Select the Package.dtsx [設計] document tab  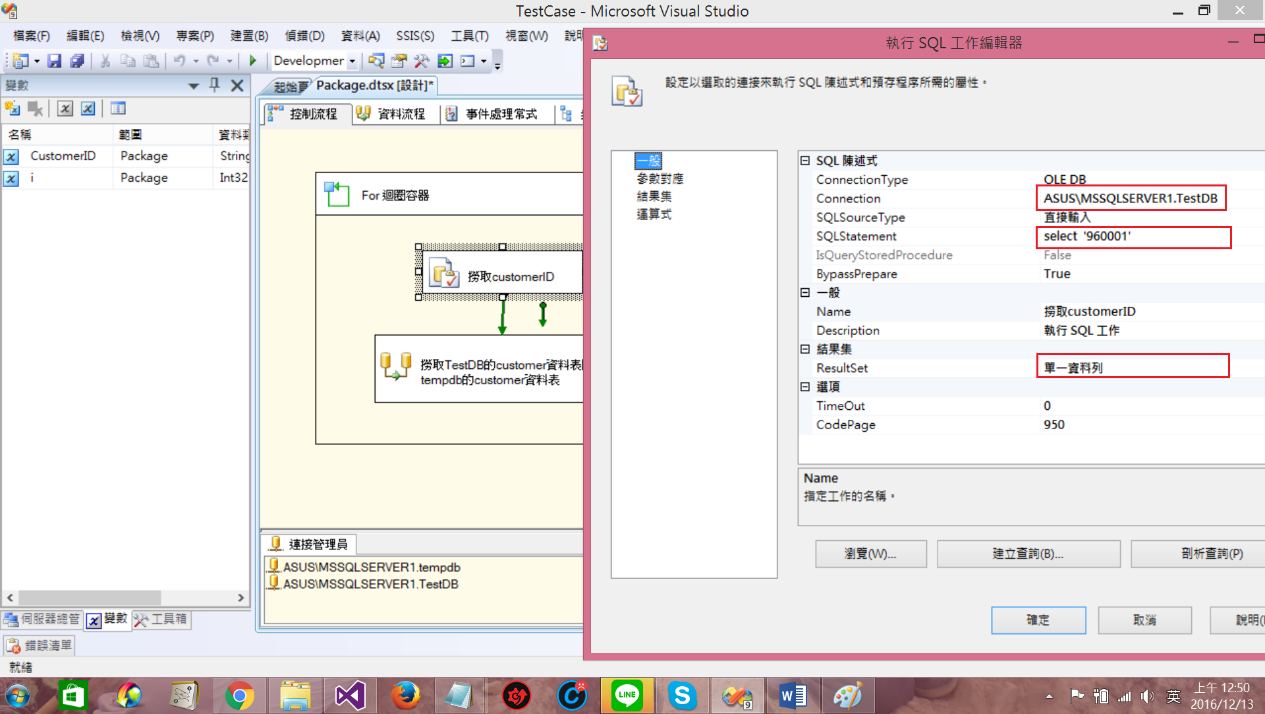click(x=375, y=86)
